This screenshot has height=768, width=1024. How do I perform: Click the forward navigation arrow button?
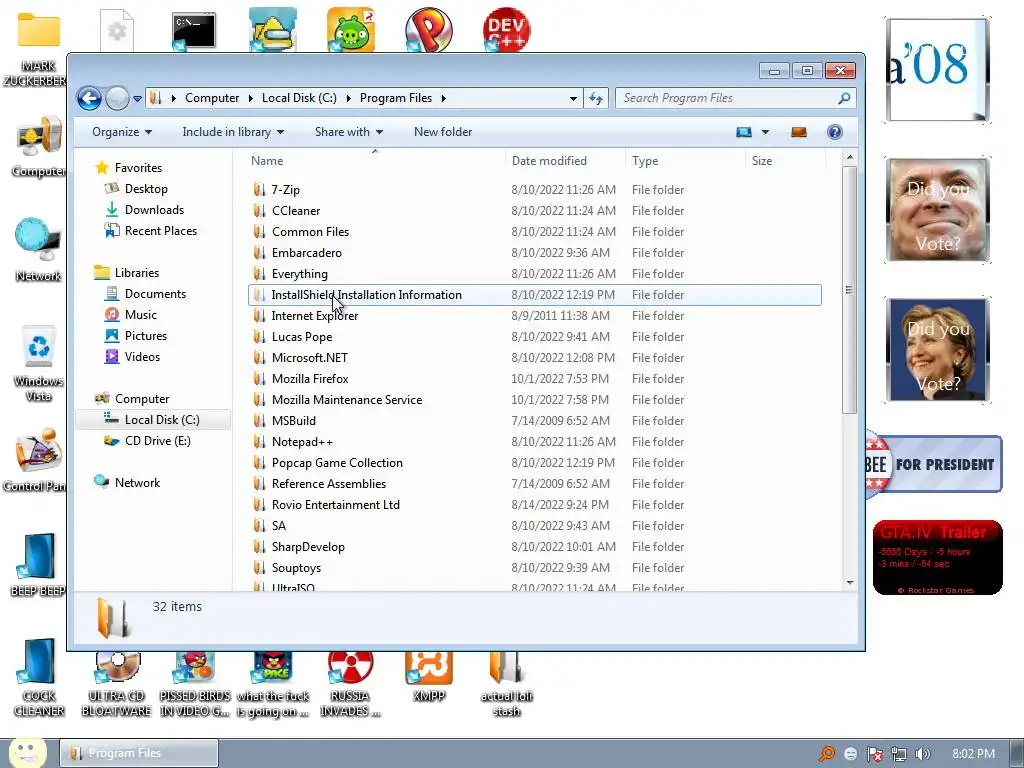[118, 99]
